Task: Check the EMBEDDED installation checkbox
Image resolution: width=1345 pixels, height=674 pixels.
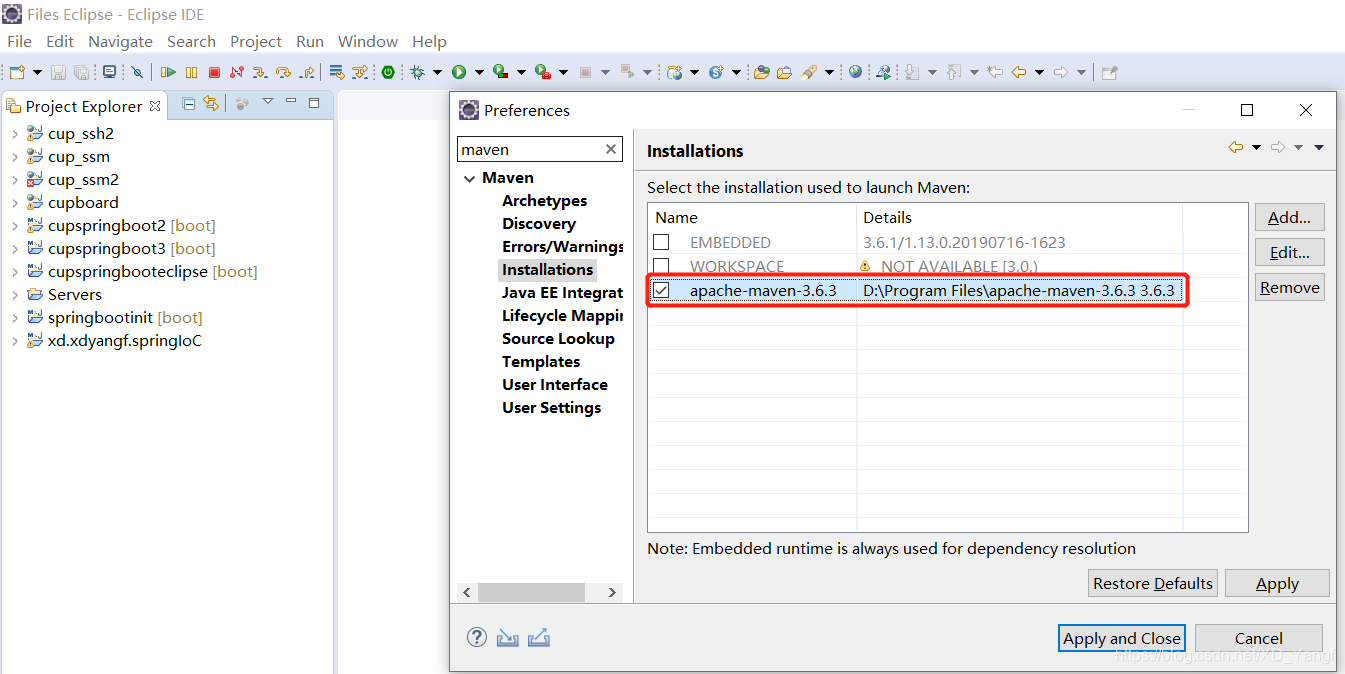Action: tap(661, 242)
